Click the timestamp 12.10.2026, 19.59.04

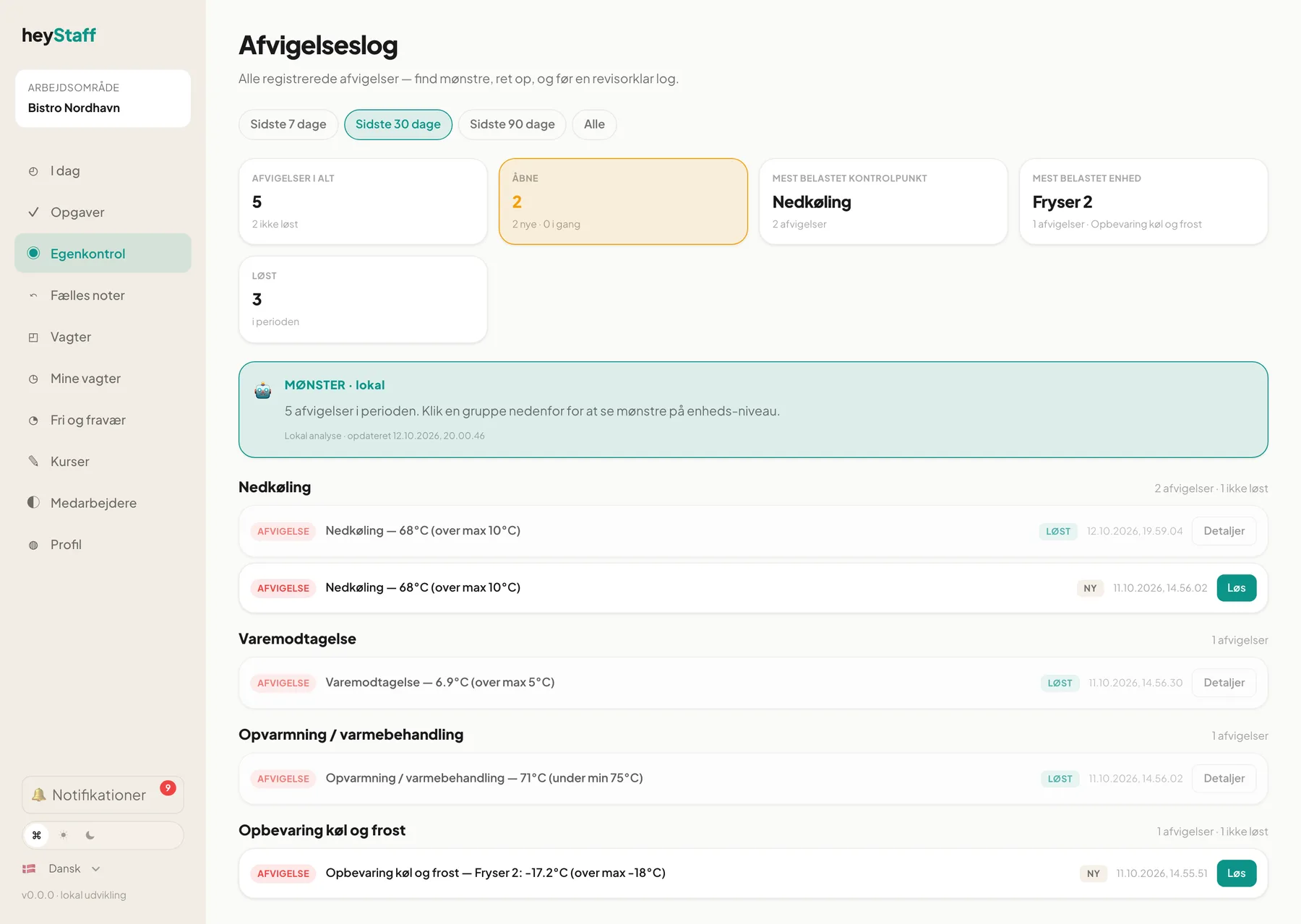click(1135, 531)
